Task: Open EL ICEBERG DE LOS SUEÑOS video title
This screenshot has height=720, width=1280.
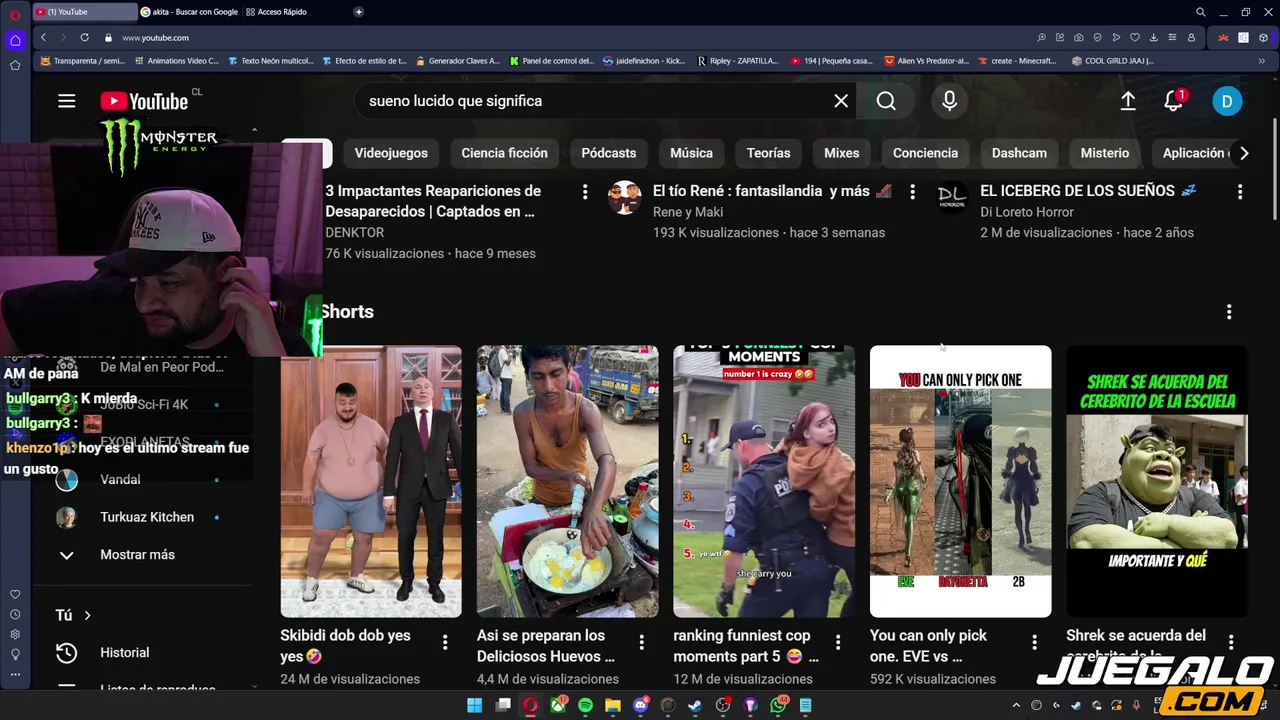Action: [1088, 191]
